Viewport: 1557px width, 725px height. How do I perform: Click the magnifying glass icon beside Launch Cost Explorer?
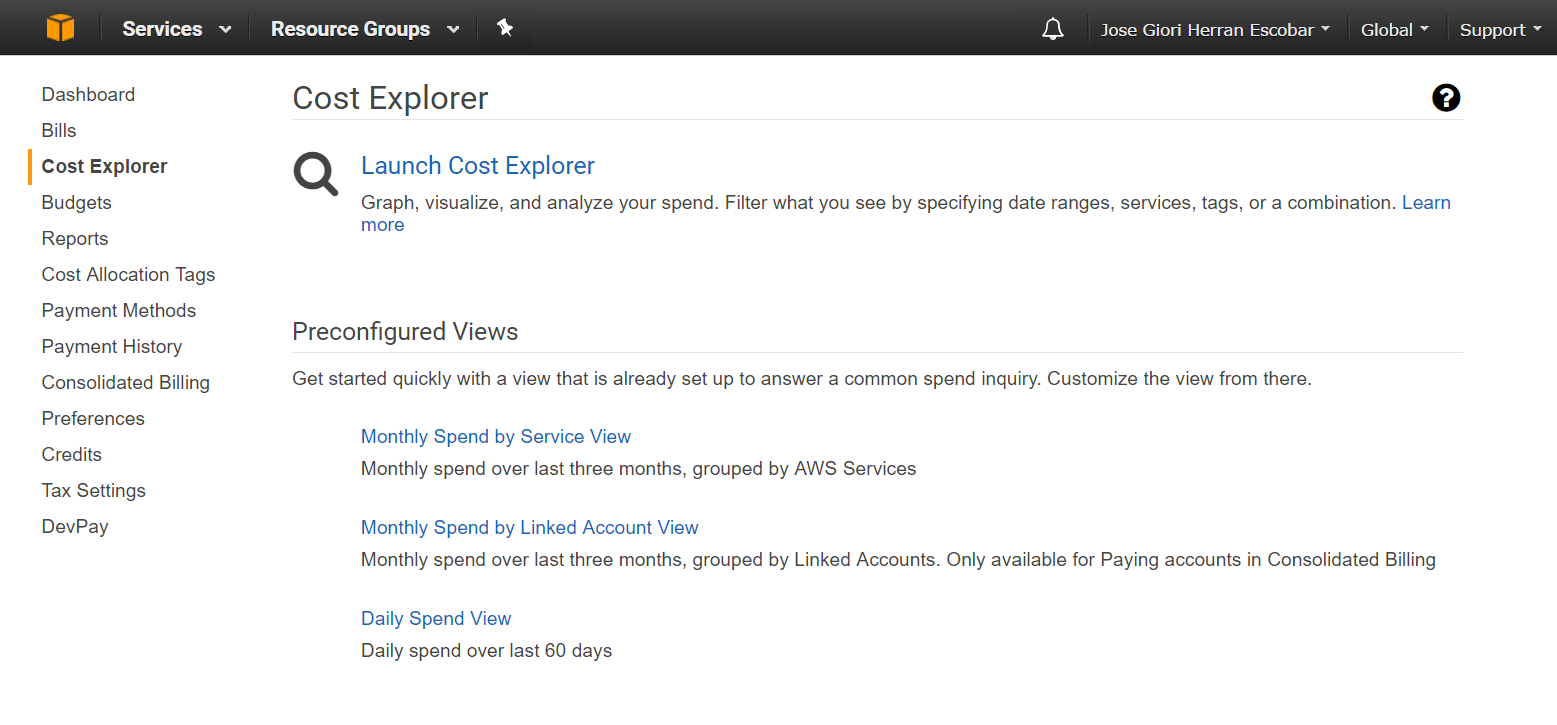coord(316,174)
